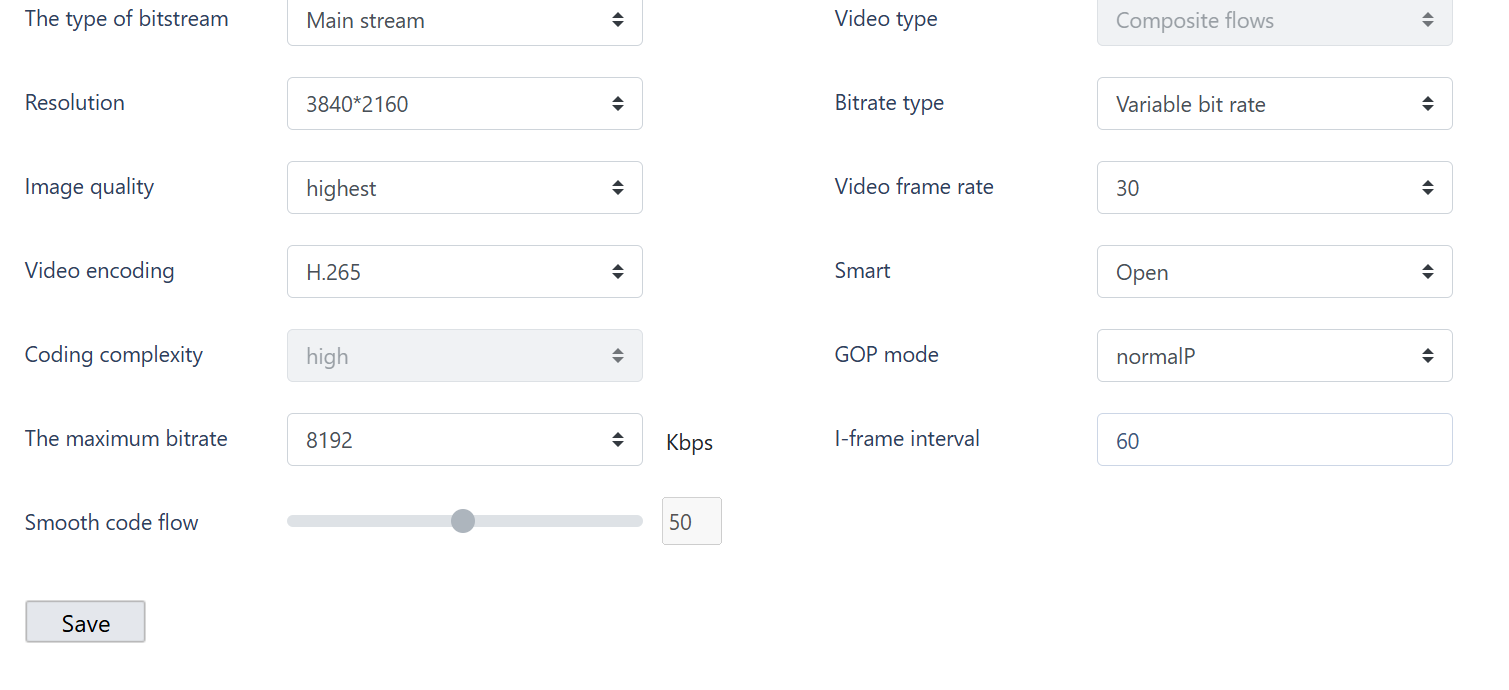The width and height of the screenshot is (1509, 690).
Task: Click the 'I-frame interval' label
Action: 907,438
